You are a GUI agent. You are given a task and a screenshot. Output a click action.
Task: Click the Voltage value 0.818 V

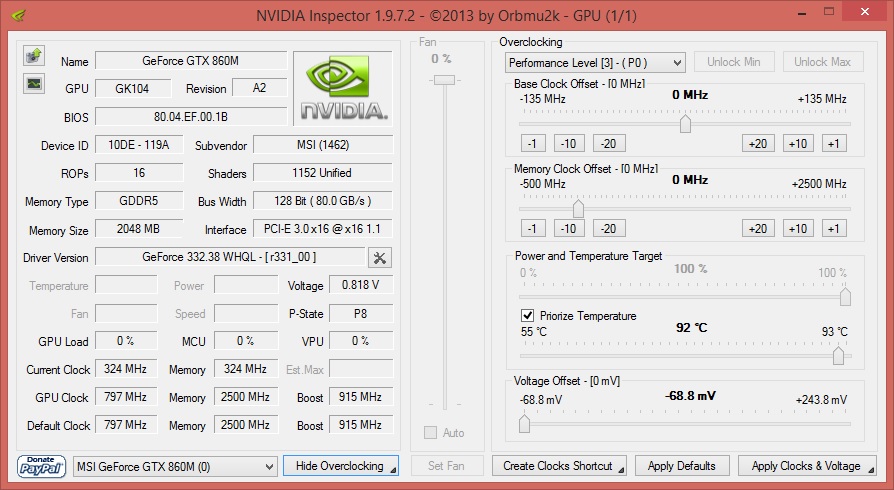(x=361, y=285)
